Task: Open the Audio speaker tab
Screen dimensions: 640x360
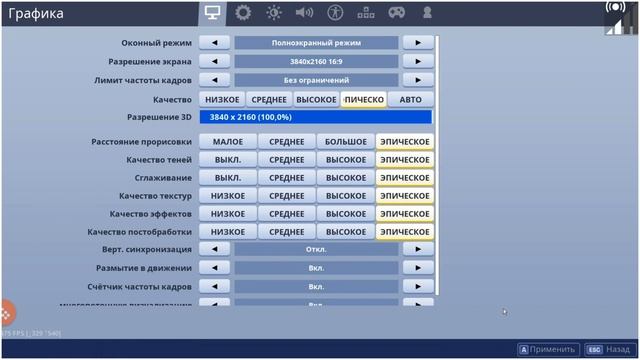Action: click(x=304, y=13)
